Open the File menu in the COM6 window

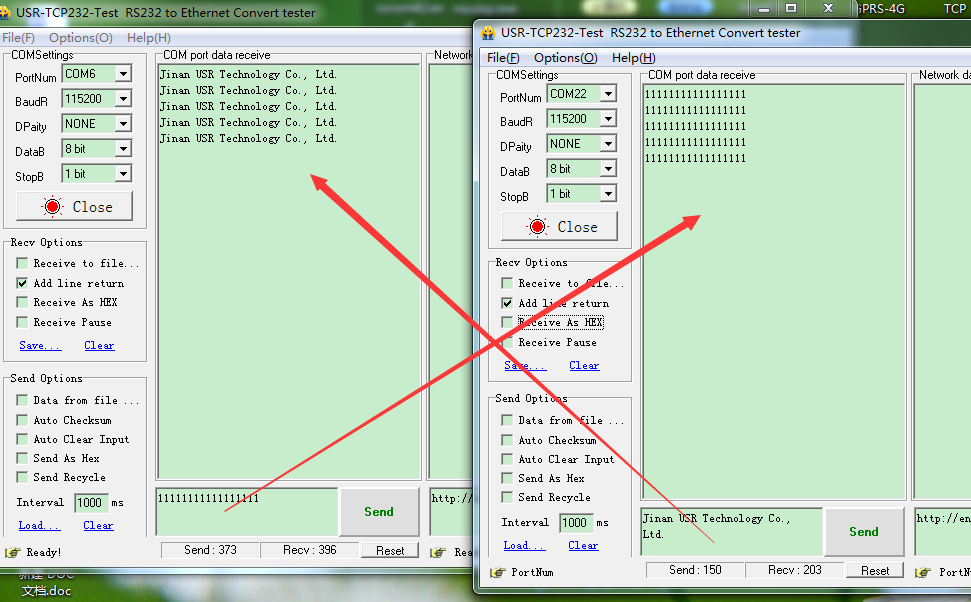click(x=18, y=38)
